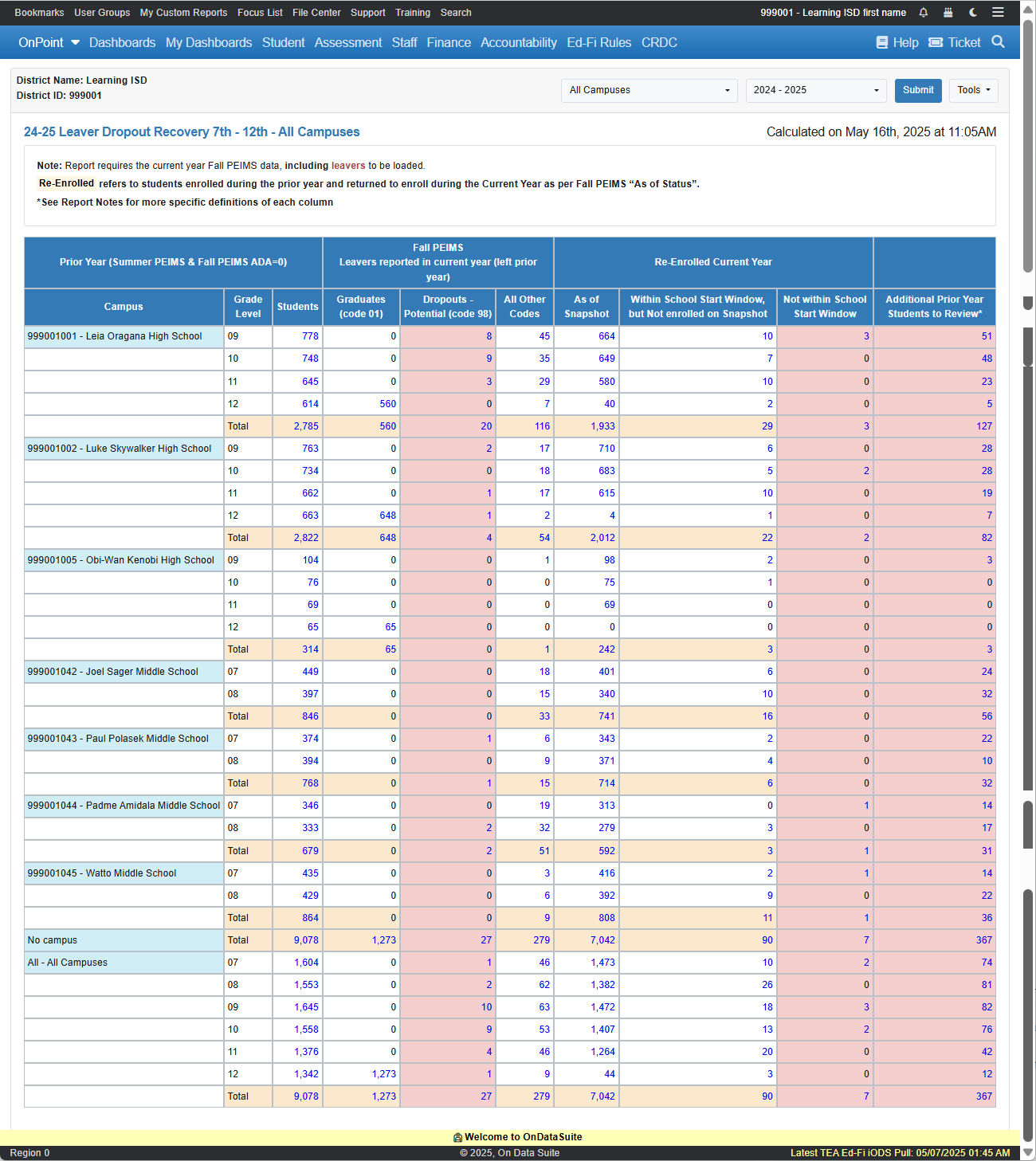
Task: Go to My Dashboards
Action: pyautogui.click(x=209, y=42)
